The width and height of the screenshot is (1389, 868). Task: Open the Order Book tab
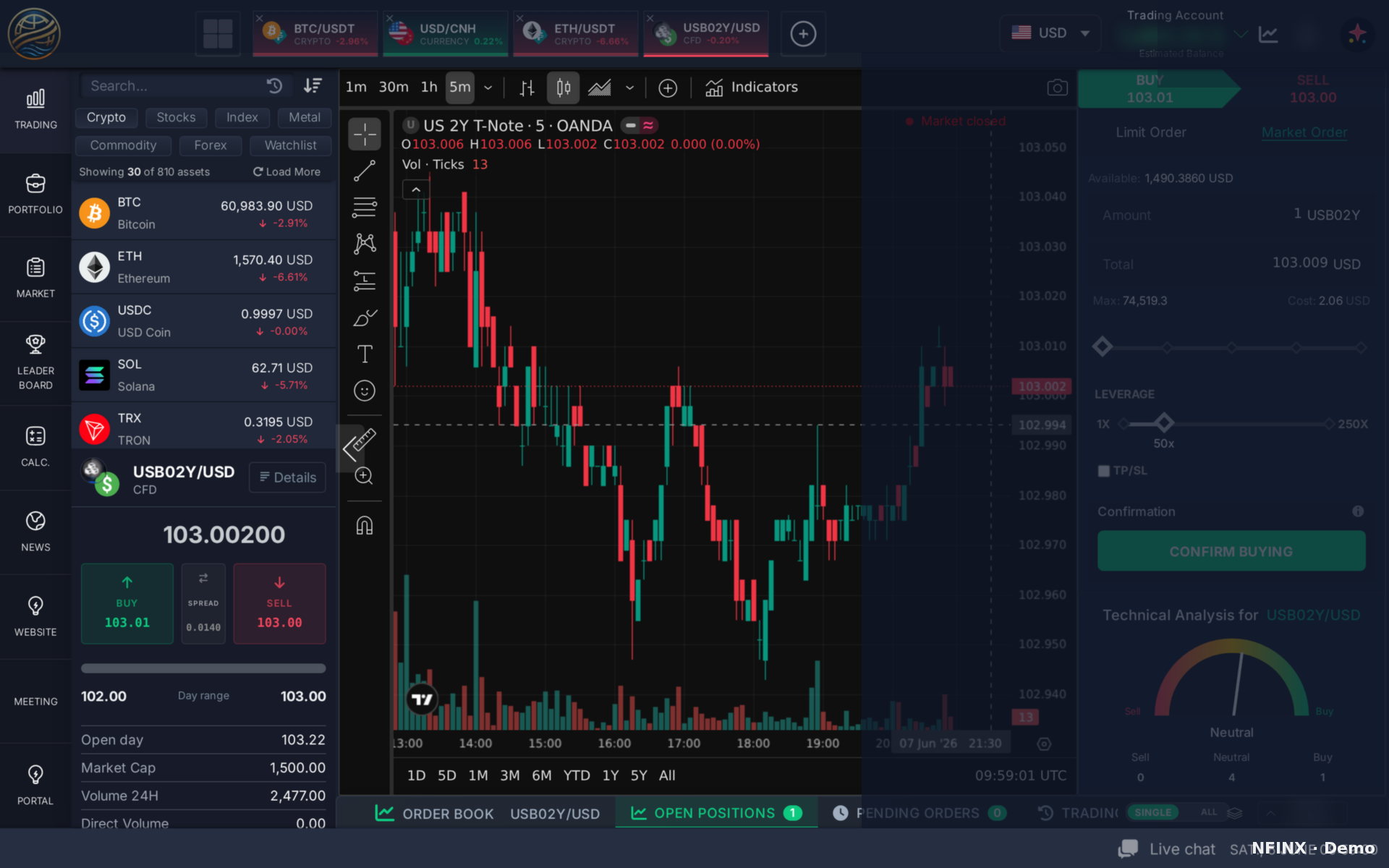(x=488, y=814)
